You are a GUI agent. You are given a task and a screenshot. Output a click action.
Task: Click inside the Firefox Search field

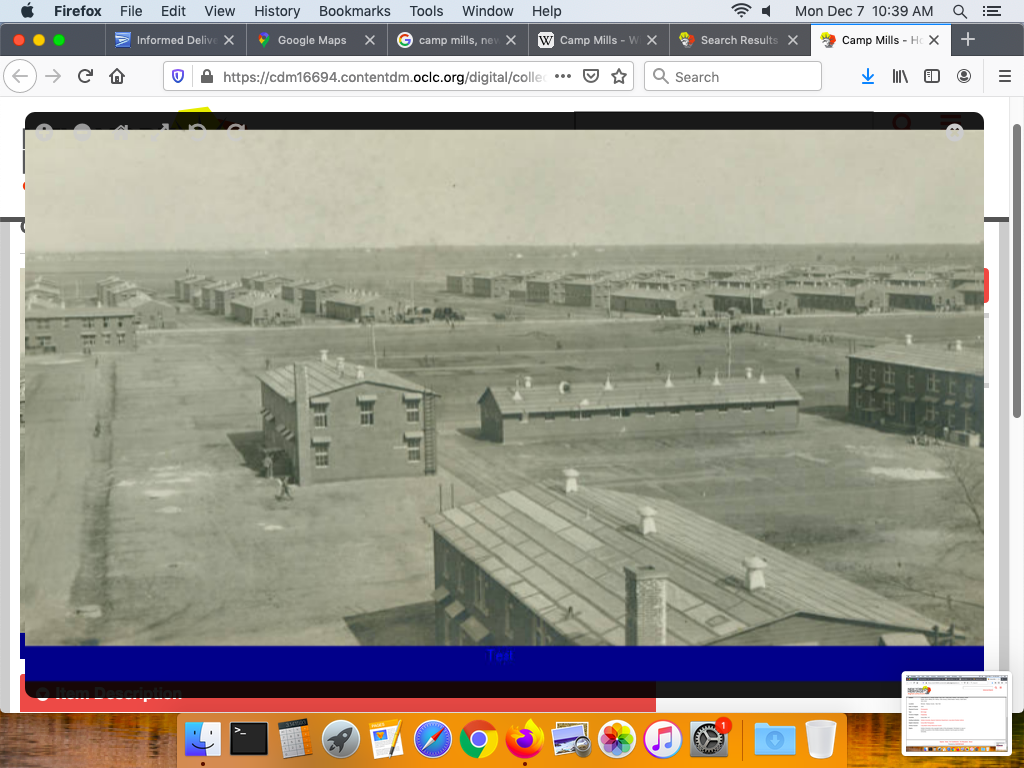(742, 77)
